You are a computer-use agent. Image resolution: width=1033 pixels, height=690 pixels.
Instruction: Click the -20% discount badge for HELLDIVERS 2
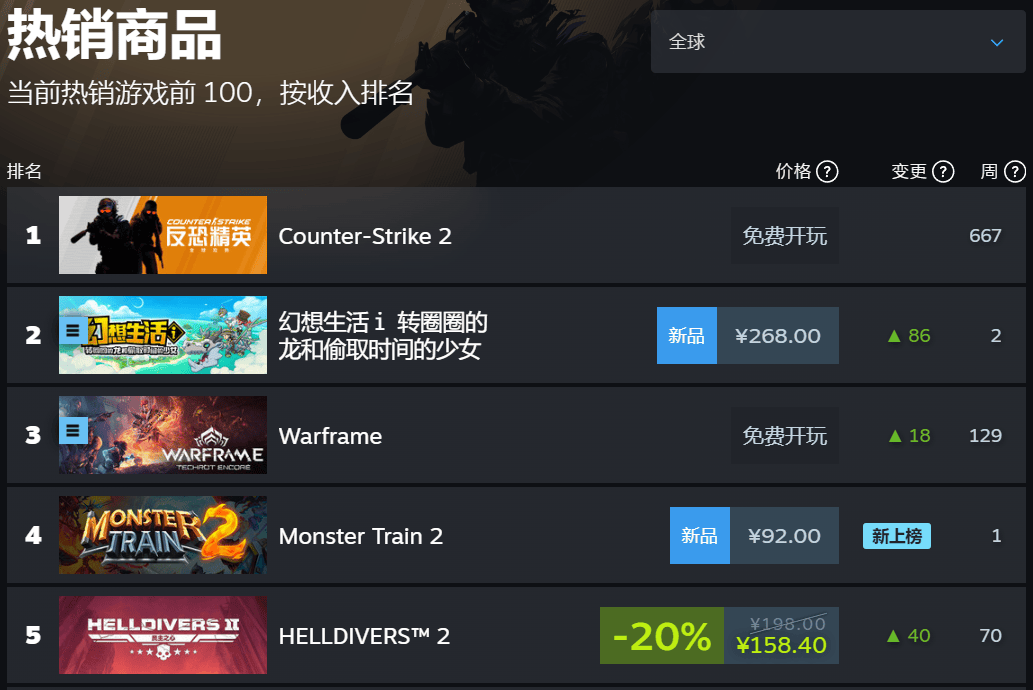click(661, 636)
